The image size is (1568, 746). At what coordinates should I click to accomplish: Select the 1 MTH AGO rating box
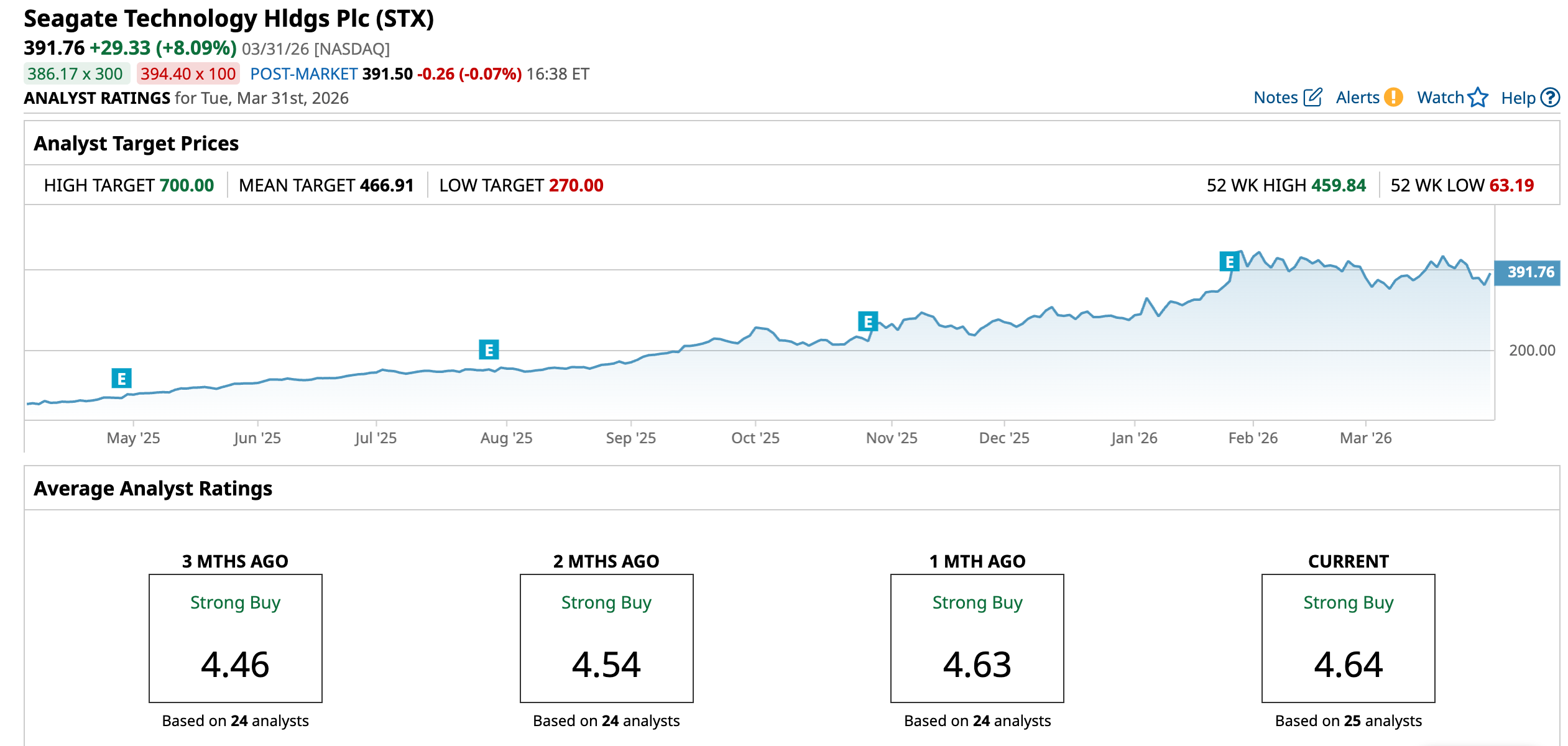point(977,638)
